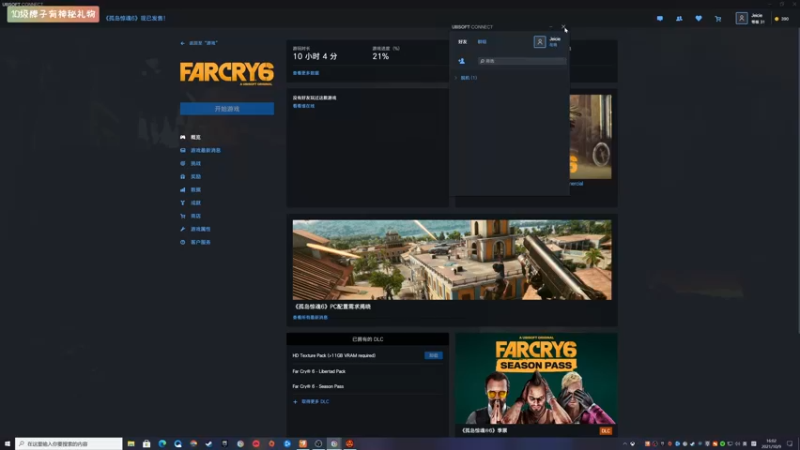Click the add friend icon in Ubisoft Connect panel
The image size is (800, 450).
(x=462, y=61)
